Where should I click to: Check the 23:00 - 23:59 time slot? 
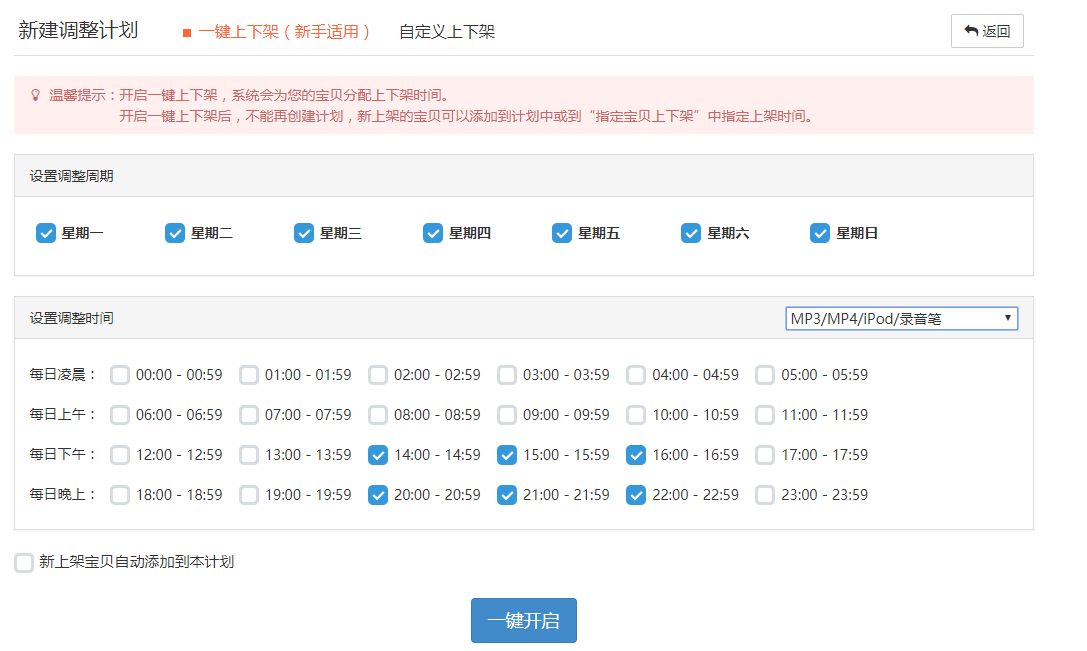point(765,495)
